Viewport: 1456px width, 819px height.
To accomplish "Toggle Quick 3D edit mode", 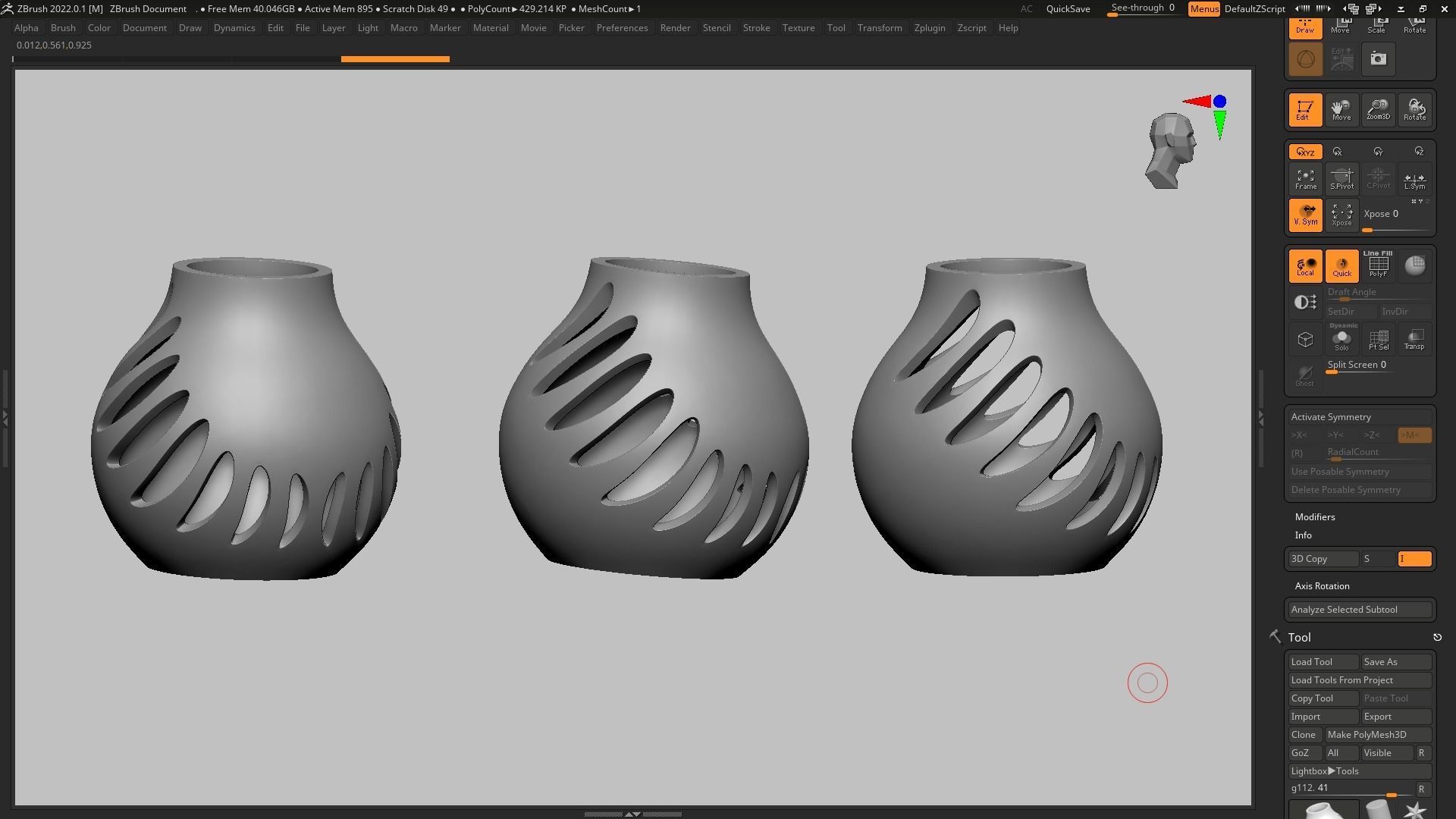I will [1341, 266].
